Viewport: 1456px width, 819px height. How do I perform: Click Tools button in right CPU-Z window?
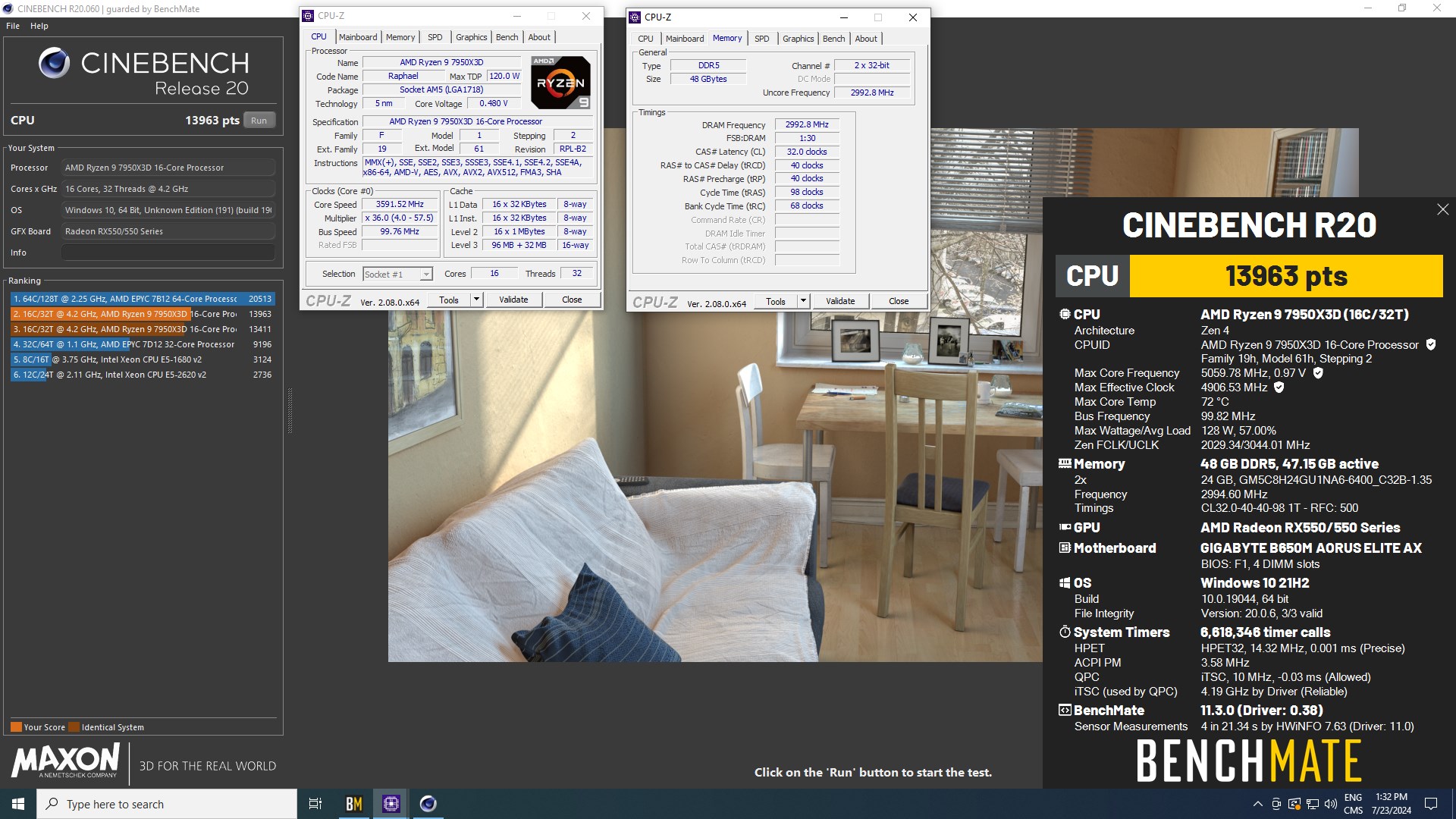776,302
